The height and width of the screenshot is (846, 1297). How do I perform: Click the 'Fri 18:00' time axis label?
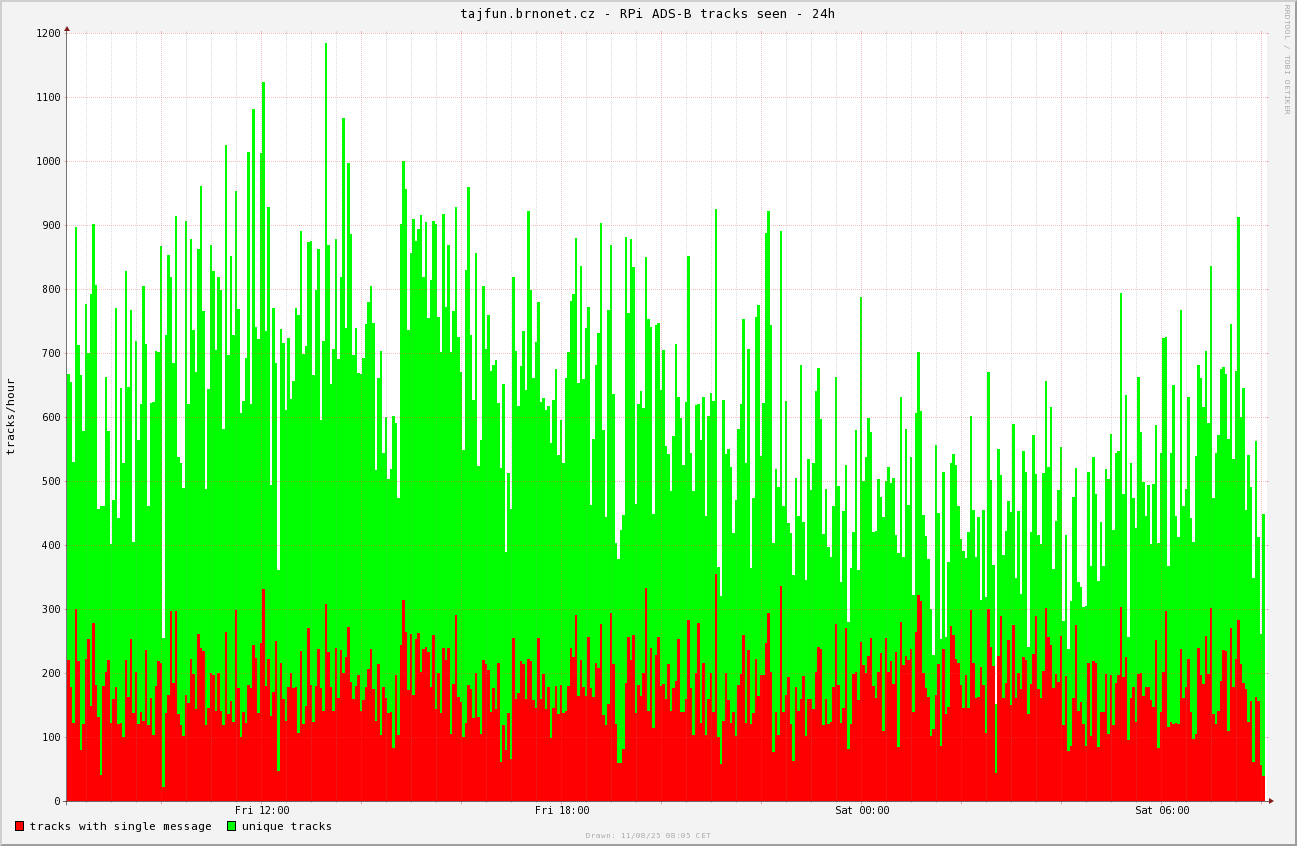(x=562, y=811)
